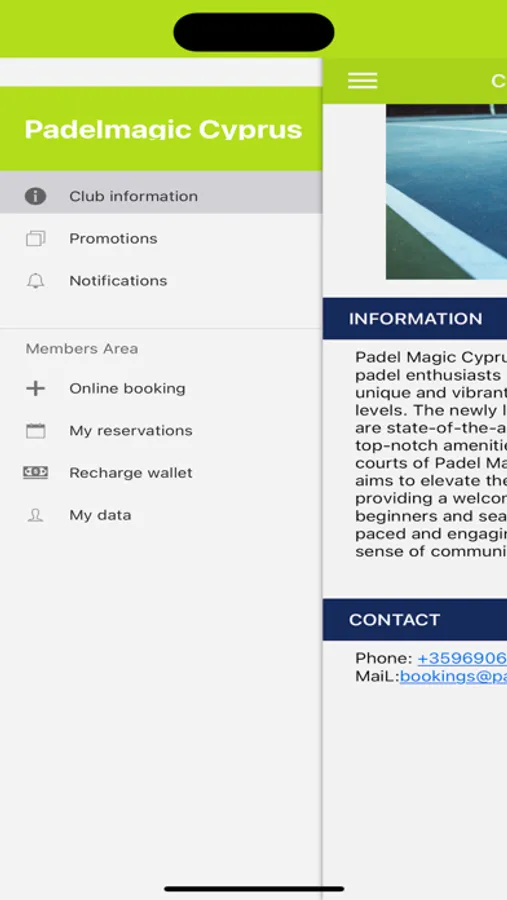
Task: Call the club phone number link
Action: [462, 658]
